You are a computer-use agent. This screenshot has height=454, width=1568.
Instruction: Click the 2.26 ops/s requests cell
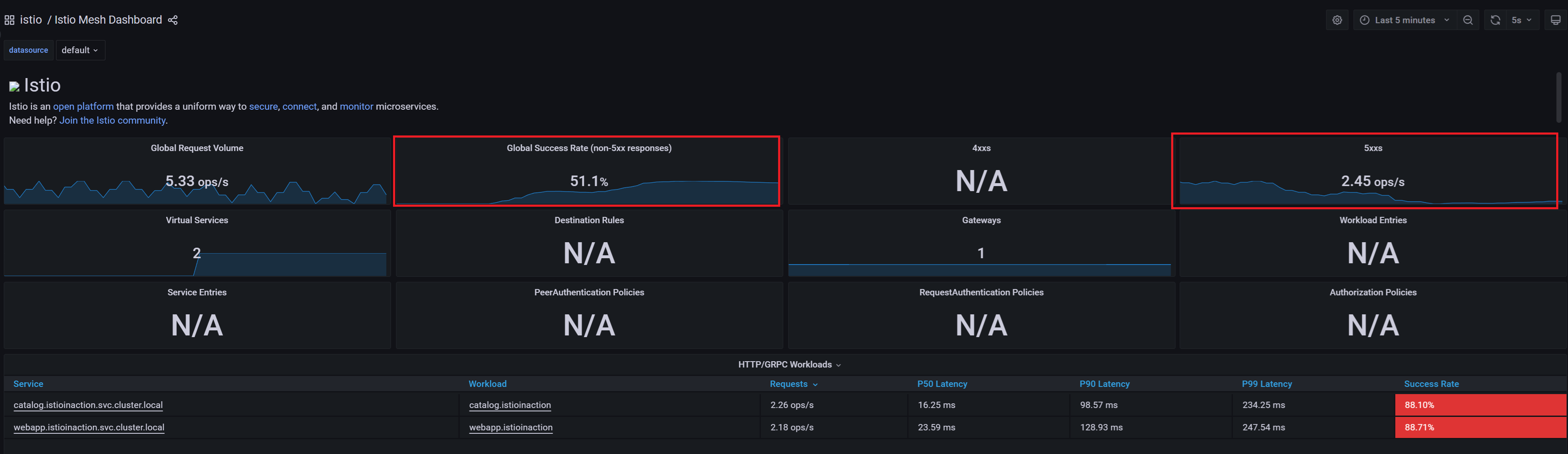[834, 405]
